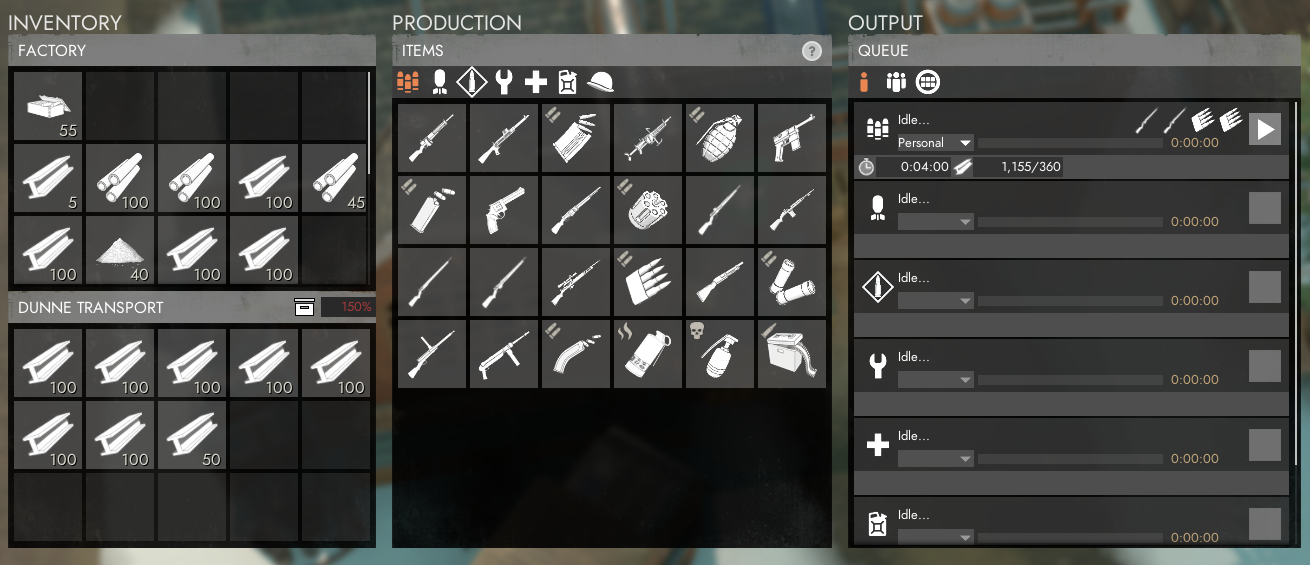Switch to the fuel canister category
Image resolution: width=1310 pixels, height=565 pixels.
567,82
